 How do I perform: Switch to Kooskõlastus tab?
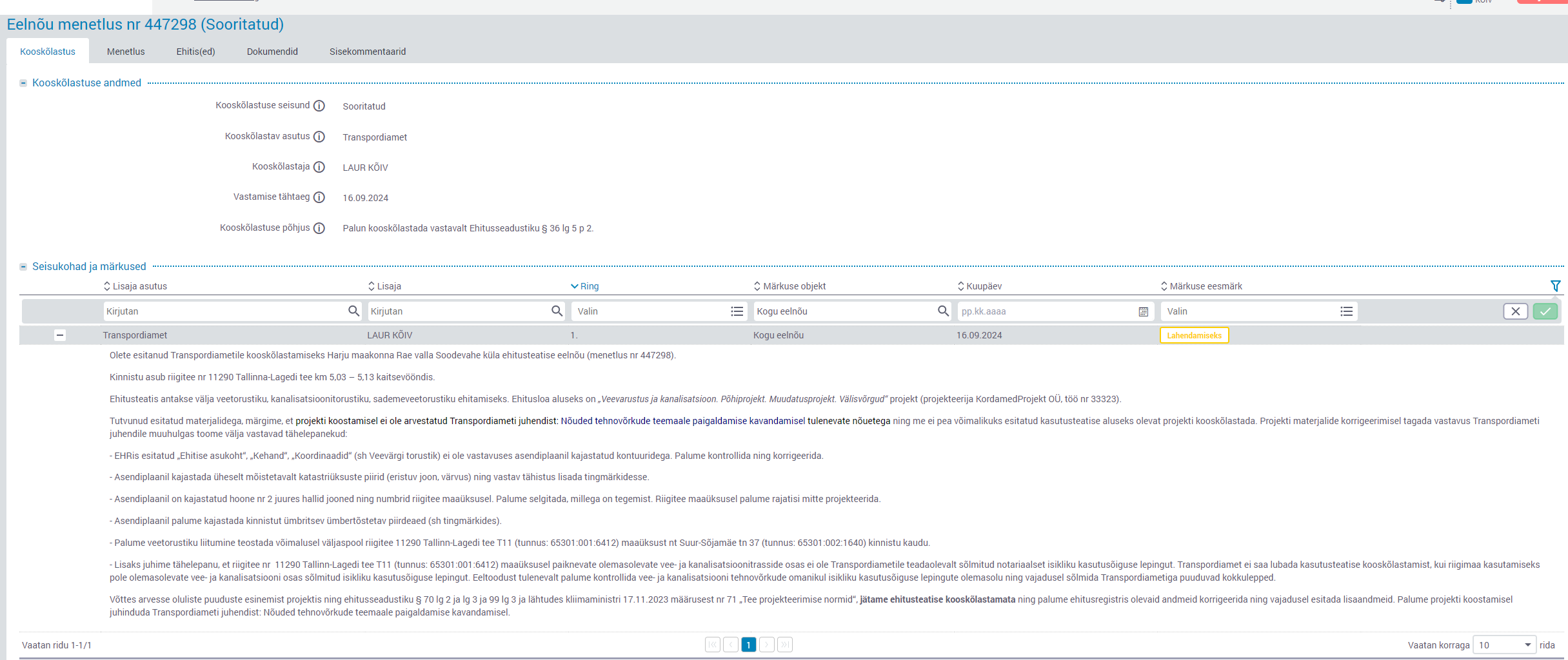48,52
